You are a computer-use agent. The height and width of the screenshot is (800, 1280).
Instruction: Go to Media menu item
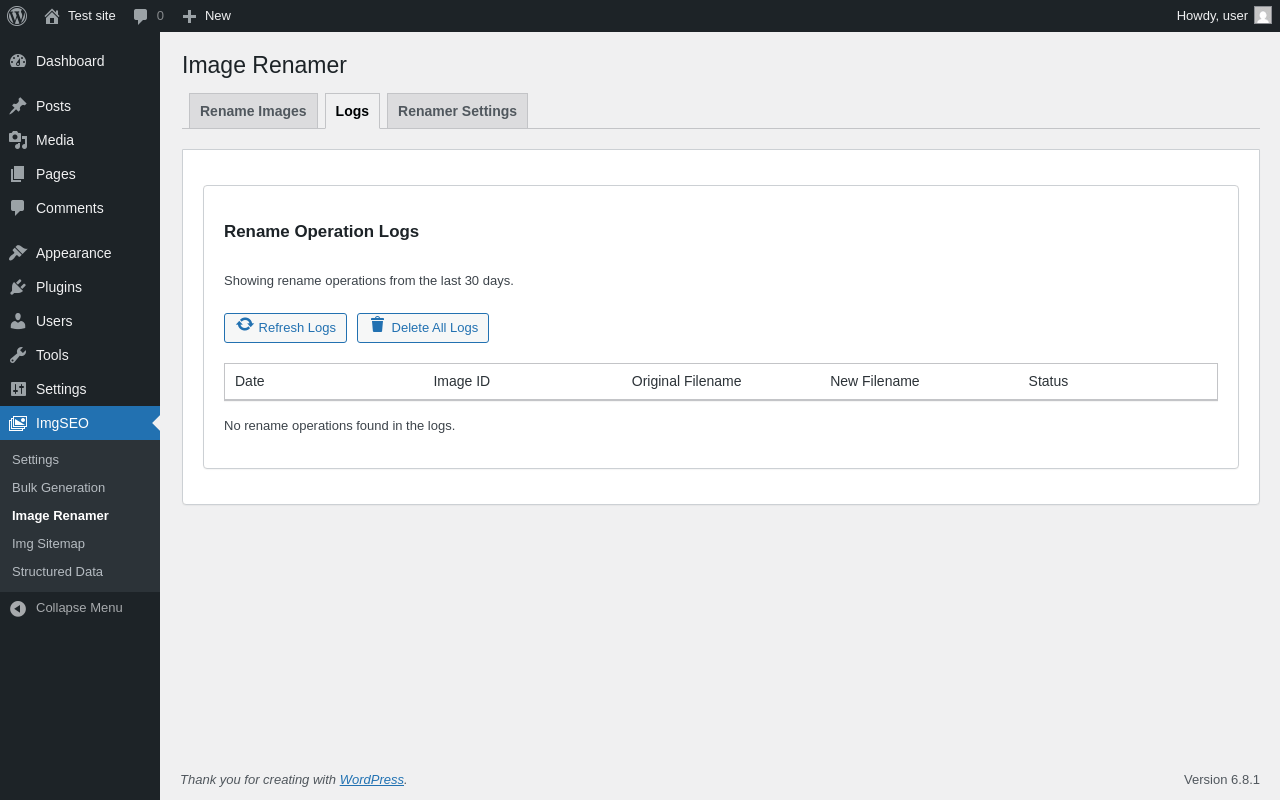coord(55,140)
